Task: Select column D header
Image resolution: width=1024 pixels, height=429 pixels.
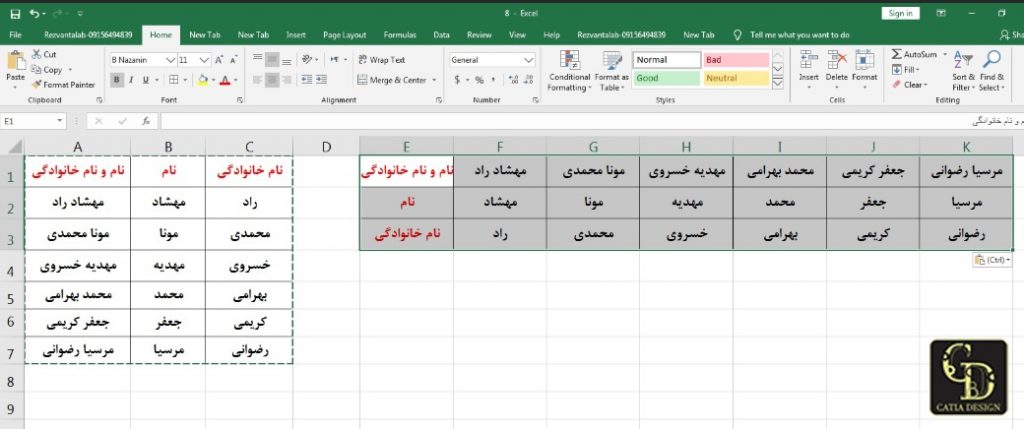Action: (x=326, y=147)
